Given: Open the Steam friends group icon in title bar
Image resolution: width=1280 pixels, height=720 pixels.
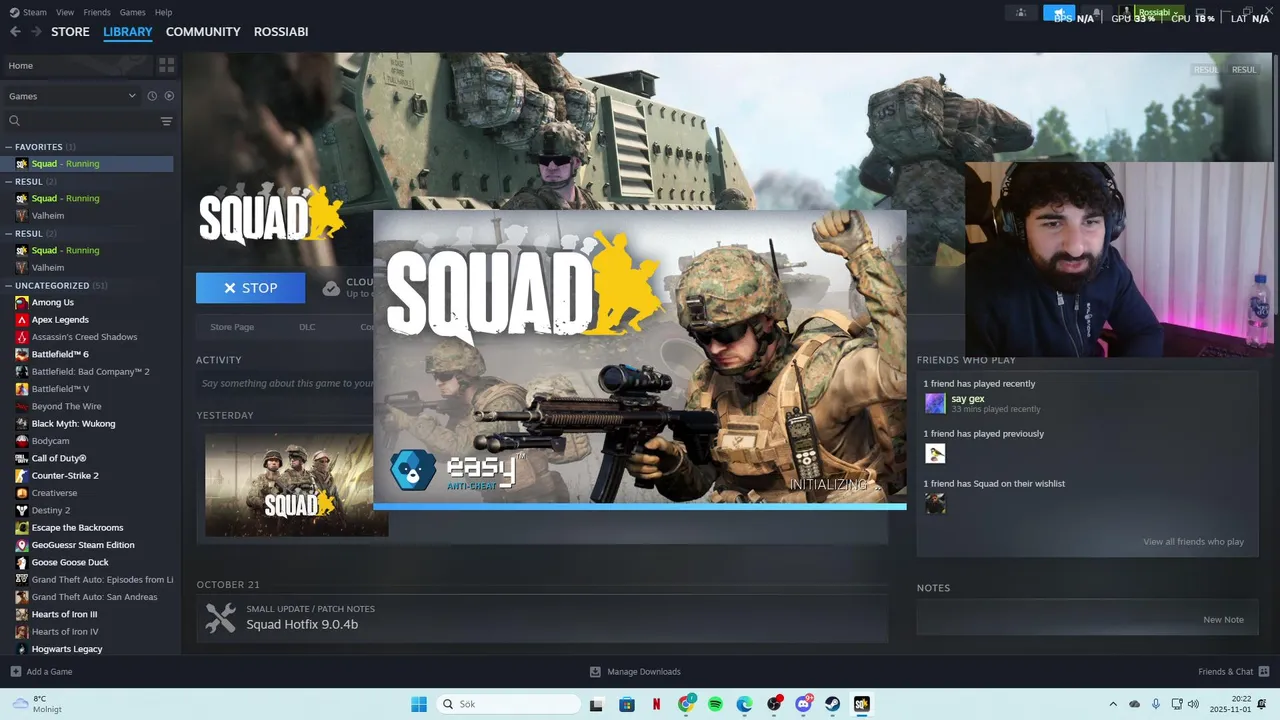Looking at the screenshot, I should pyautogui.click(x=1021, y=13).
